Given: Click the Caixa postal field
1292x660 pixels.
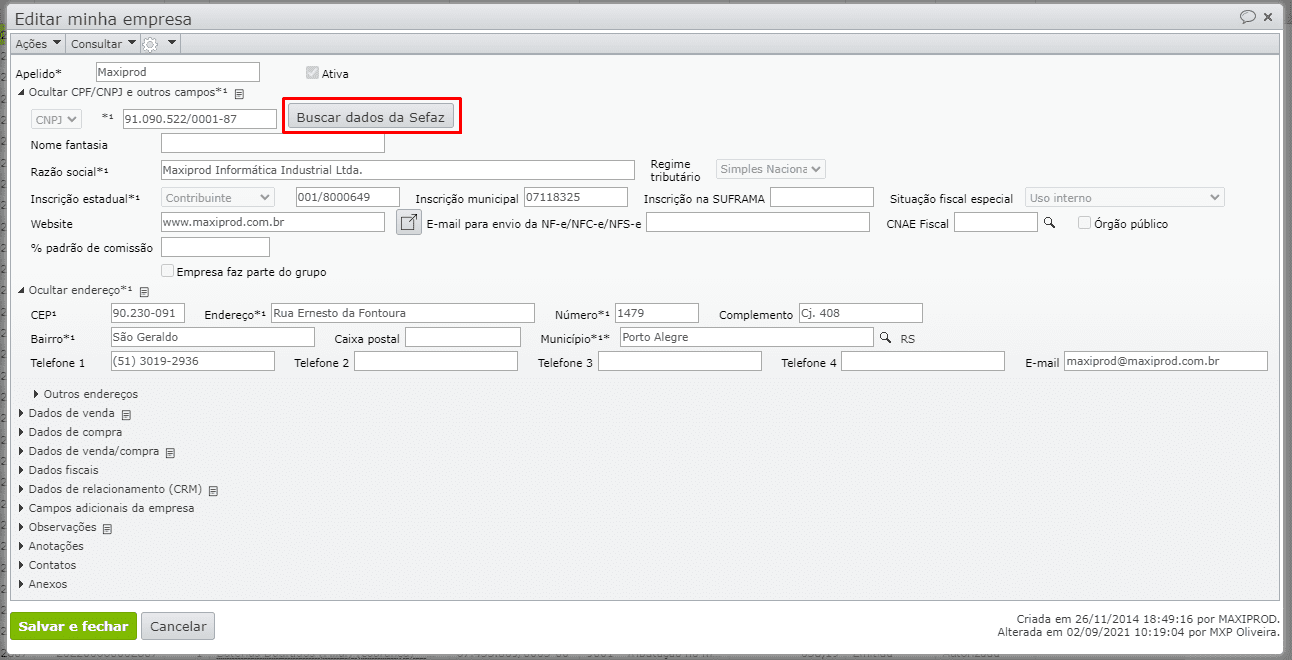Looking at the screenshot, I should [x=463, y=337].
